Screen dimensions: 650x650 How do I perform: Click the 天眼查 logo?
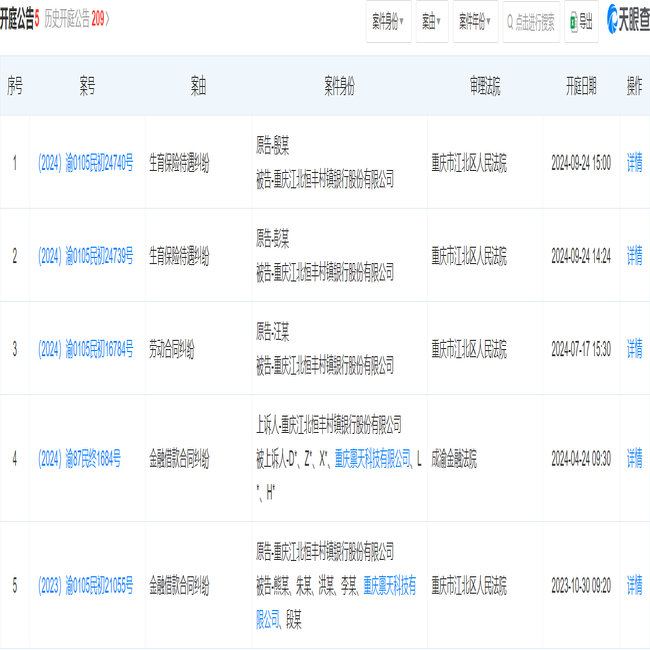[628, 19]
